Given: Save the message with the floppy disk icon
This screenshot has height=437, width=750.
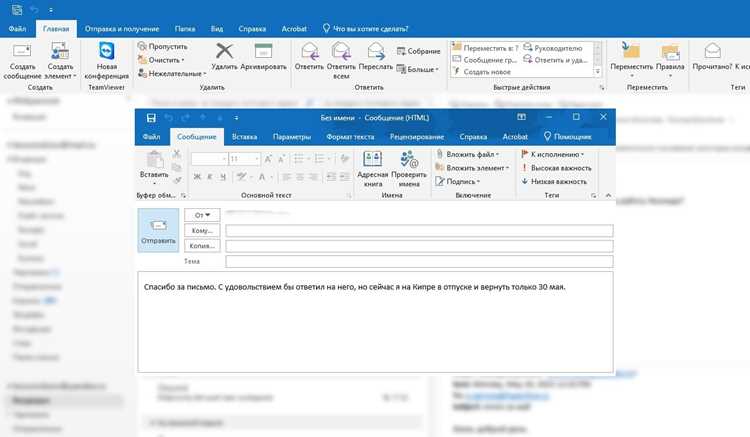Looking at the screenshot, I should pos(151,118).
